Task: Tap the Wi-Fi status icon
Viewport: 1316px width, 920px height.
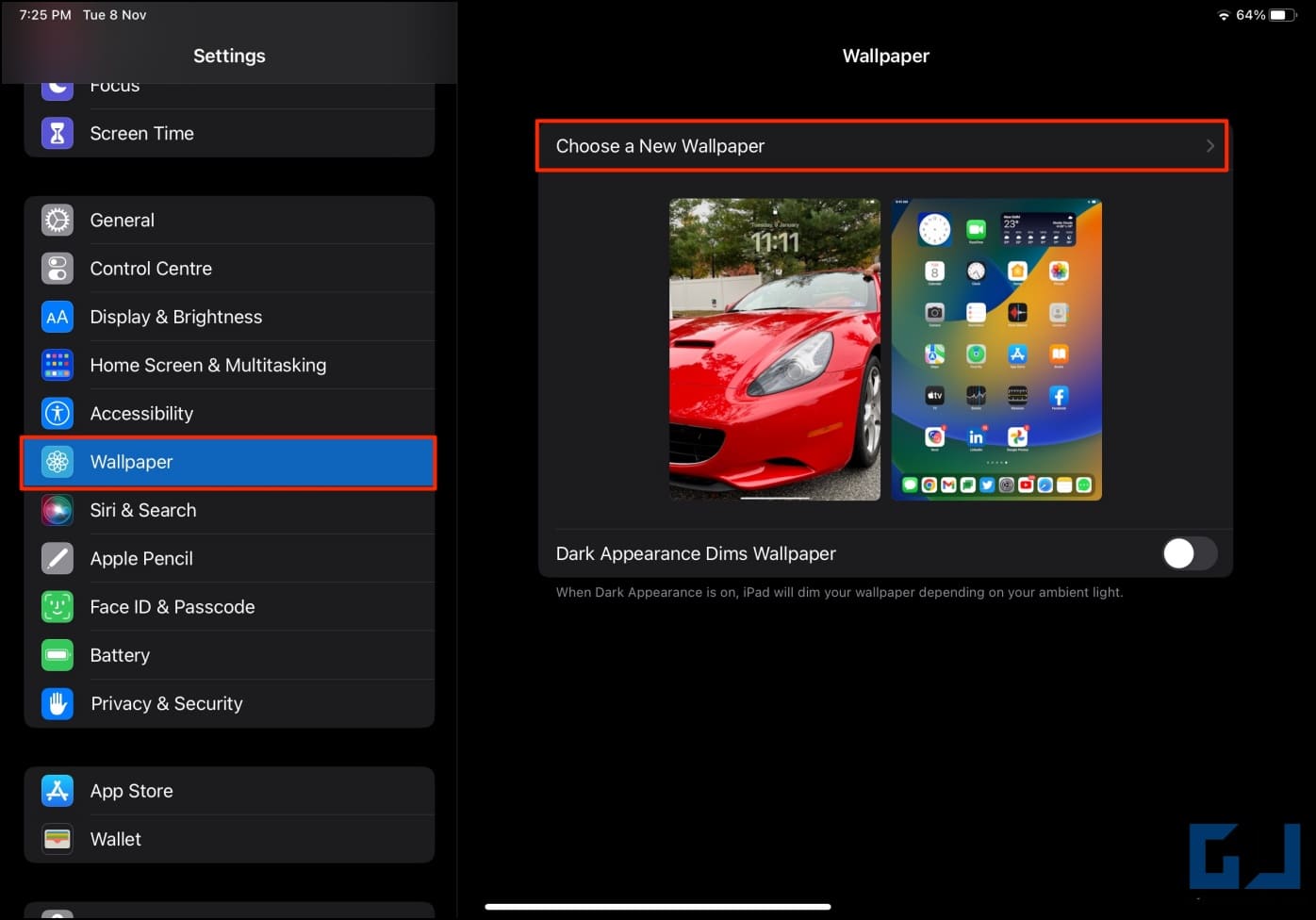Action: point(1224,15)
